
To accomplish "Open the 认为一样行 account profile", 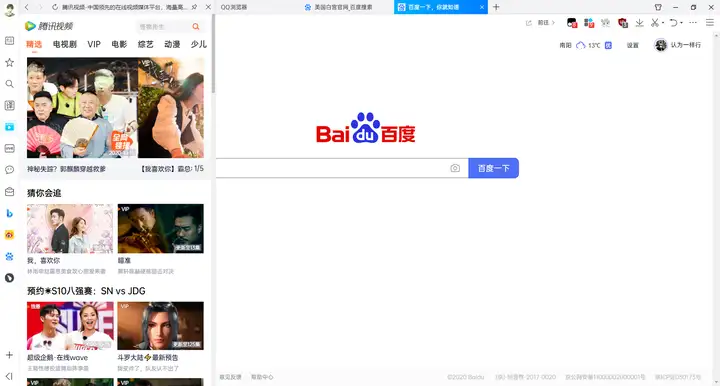I will [x=678, y=45].
